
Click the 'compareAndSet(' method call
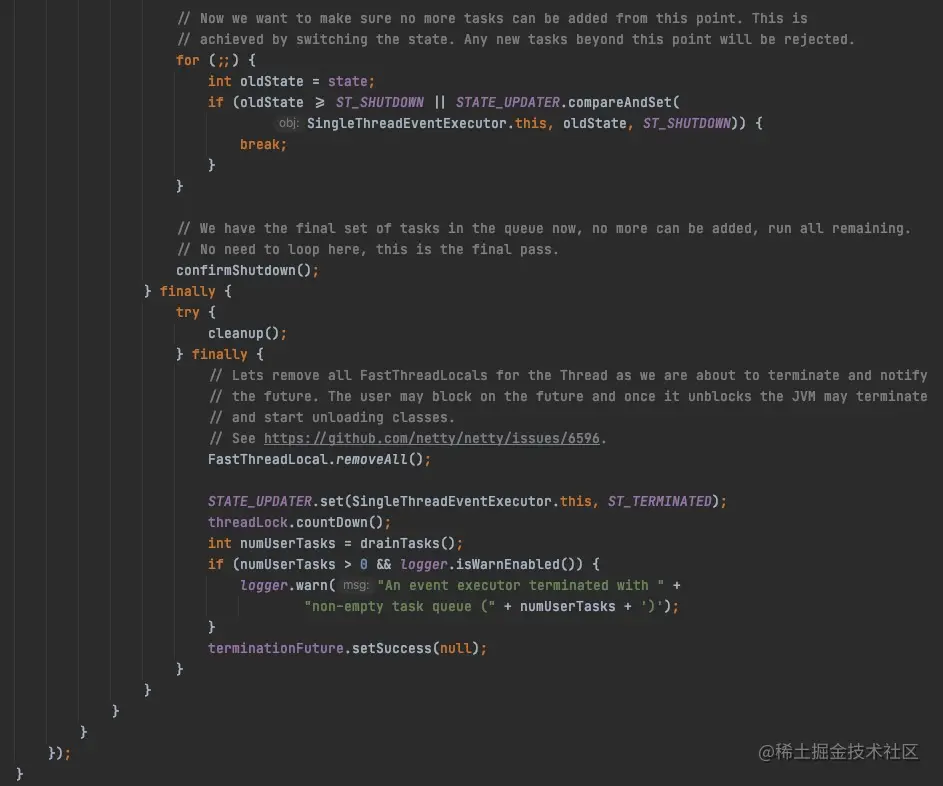[624, 102]
